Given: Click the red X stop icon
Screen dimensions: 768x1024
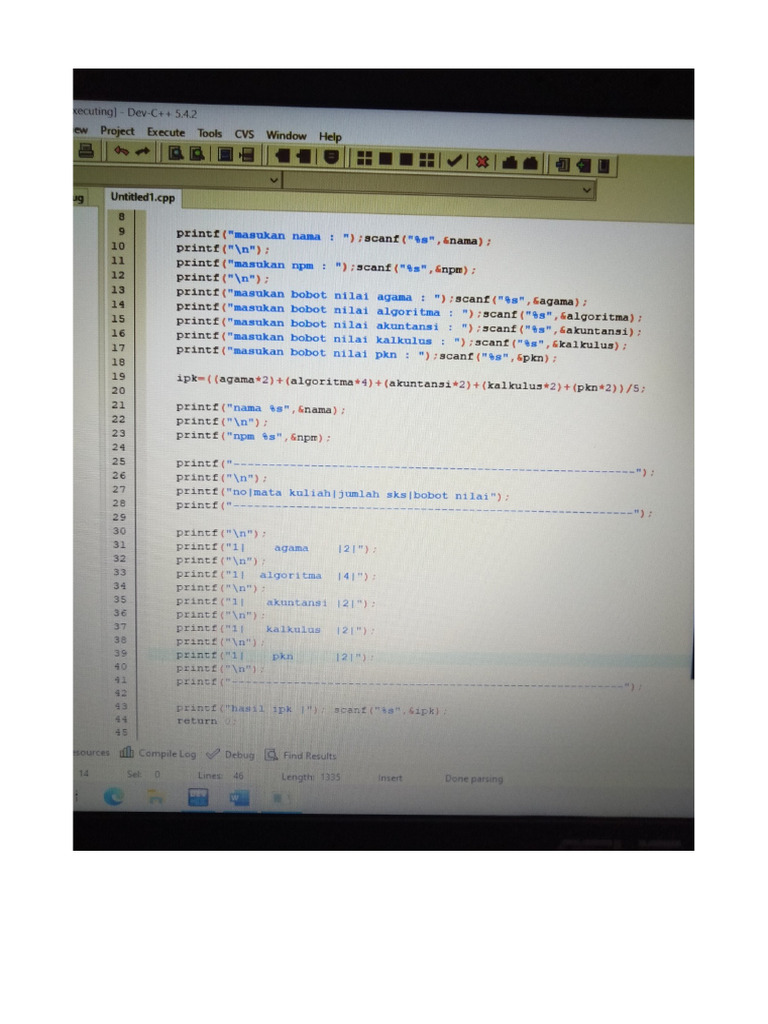Looking at the screenshot, I should pos(482,161).
